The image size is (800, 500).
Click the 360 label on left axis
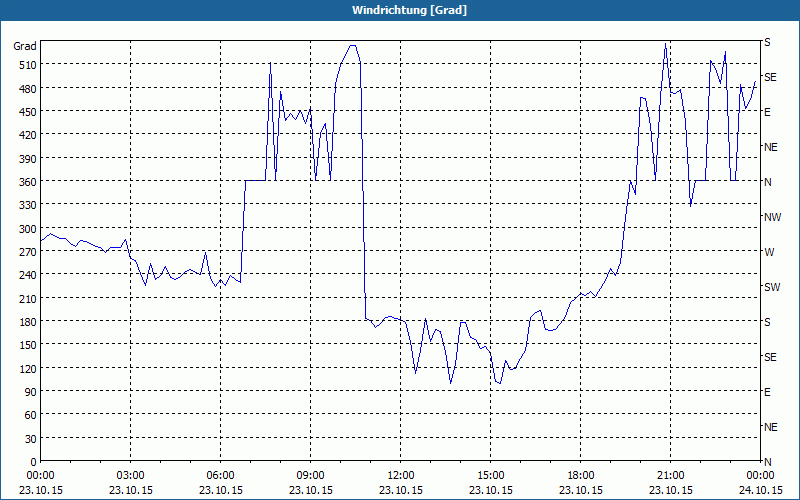28,182
